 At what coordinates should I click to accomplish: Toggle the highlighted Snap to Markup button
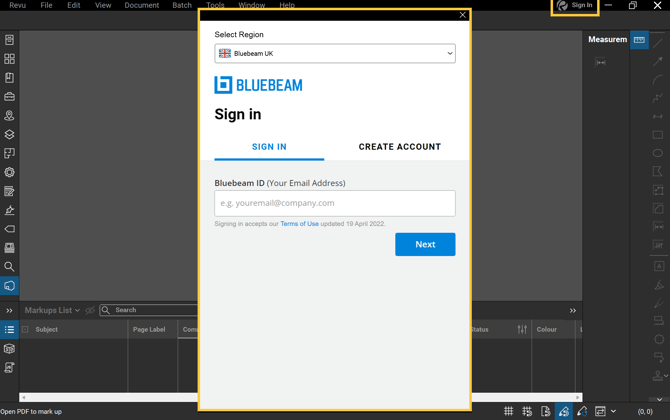click(564, 411)
